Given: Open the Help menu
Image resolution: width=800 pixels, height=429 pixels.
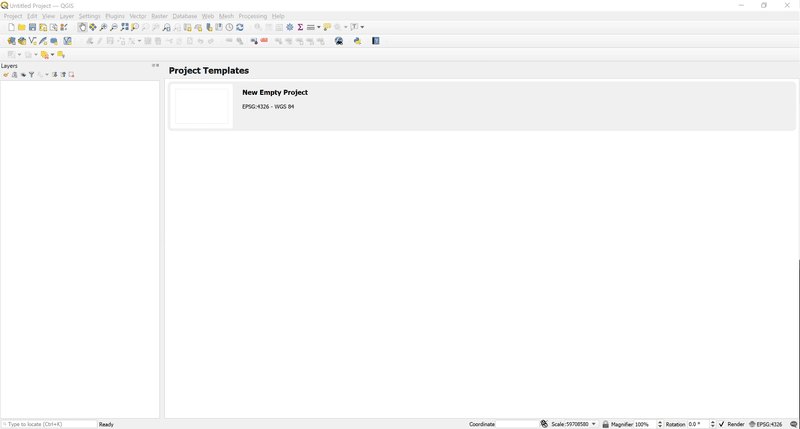Looking at the screenshot, I should point(278,16).
